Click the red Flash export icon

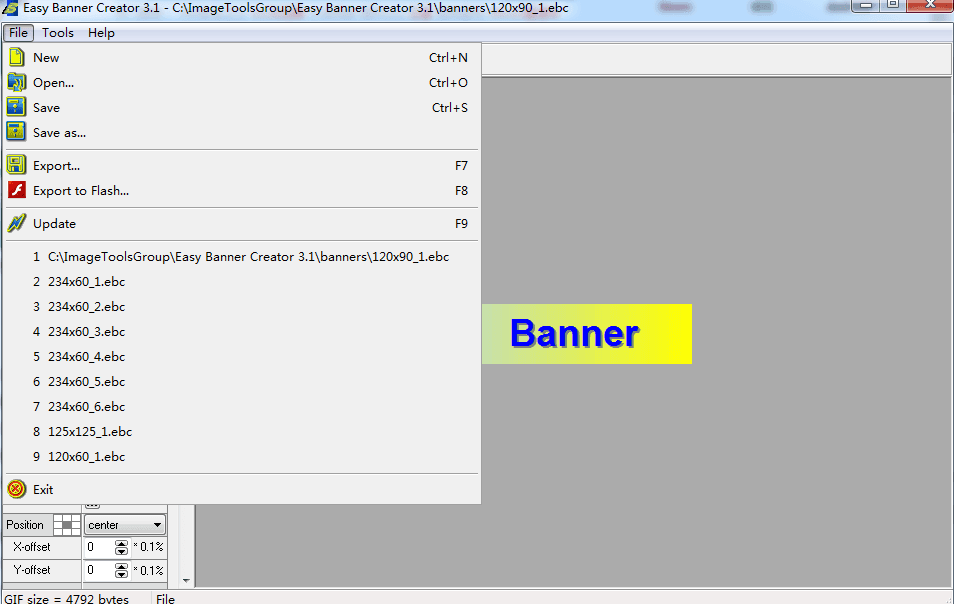(17, 190)
